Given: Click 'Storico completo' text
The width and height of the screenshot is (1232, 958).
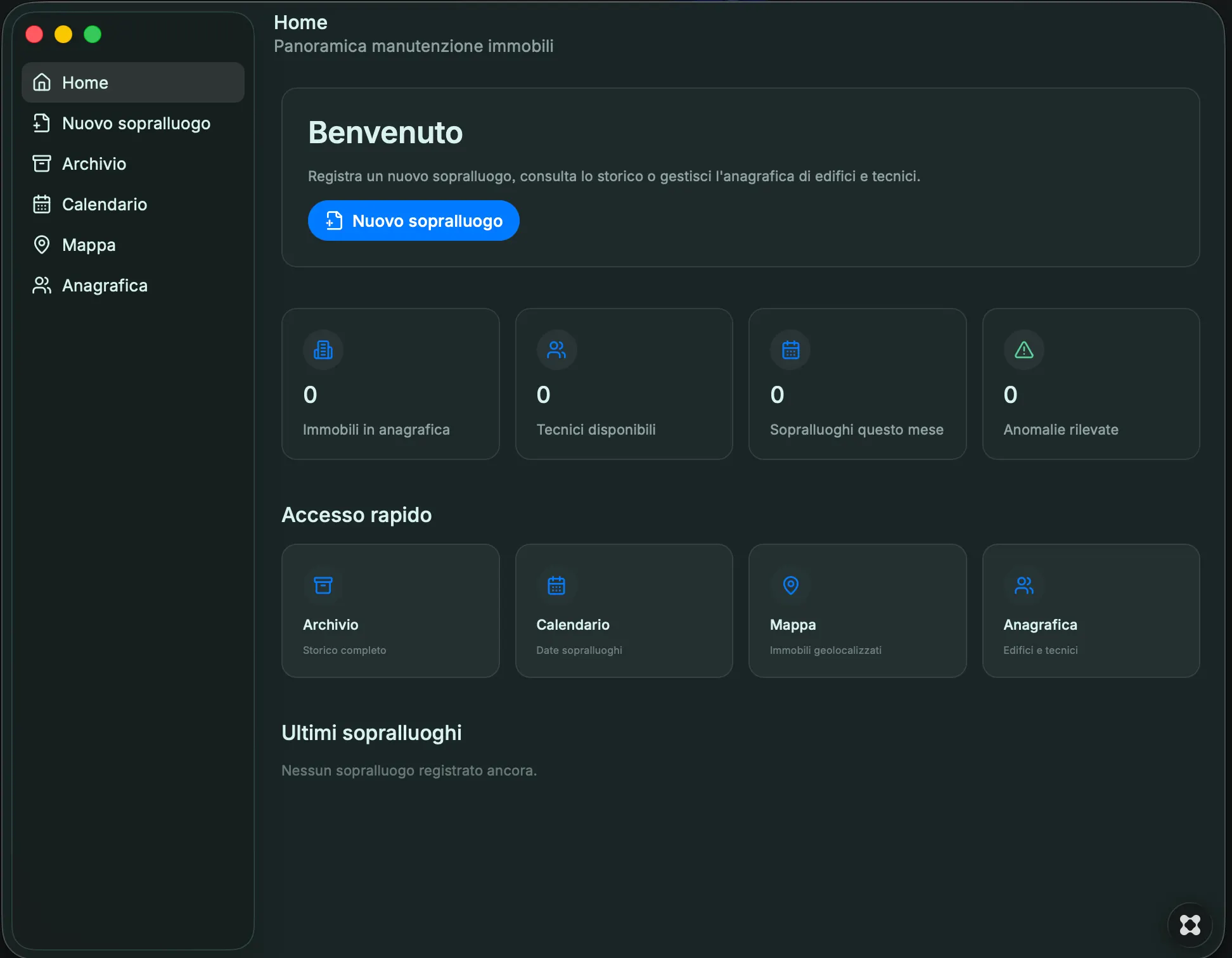Looking at the screenshot, I should (345, 650).
